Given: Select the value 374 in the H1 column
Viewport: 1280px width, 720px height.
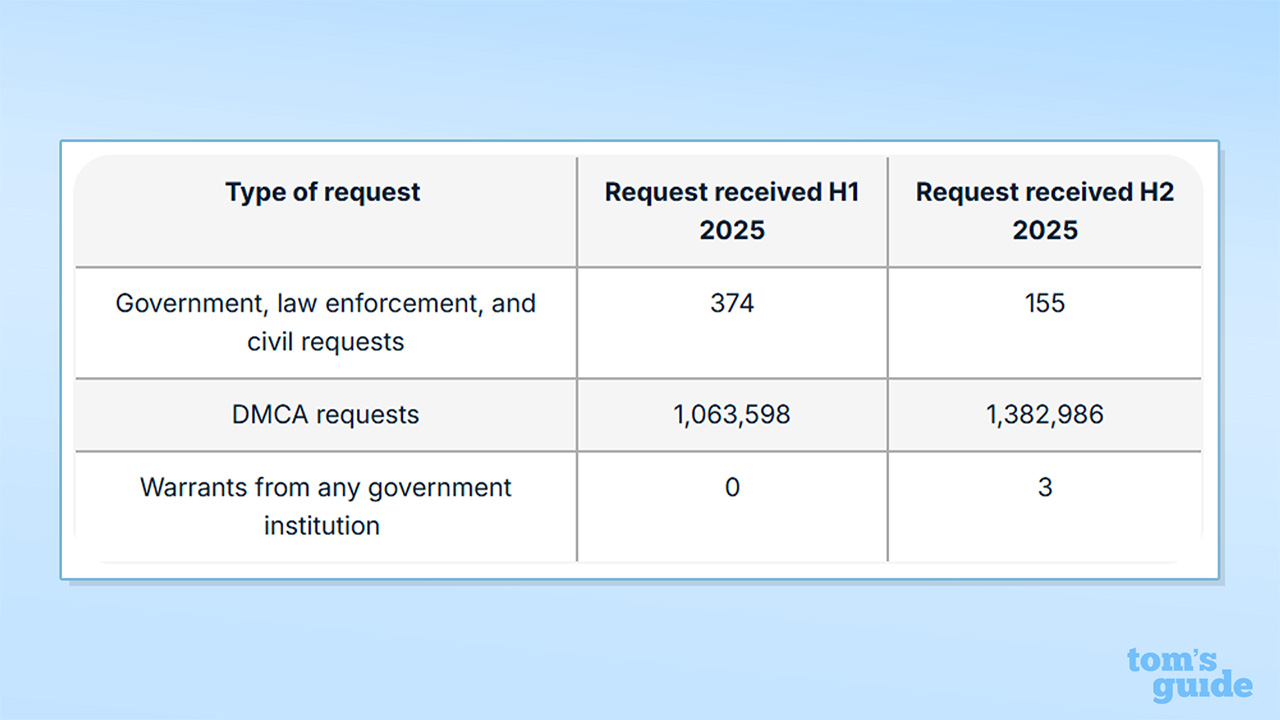Looking at the screenshot, I should point(732,303).
